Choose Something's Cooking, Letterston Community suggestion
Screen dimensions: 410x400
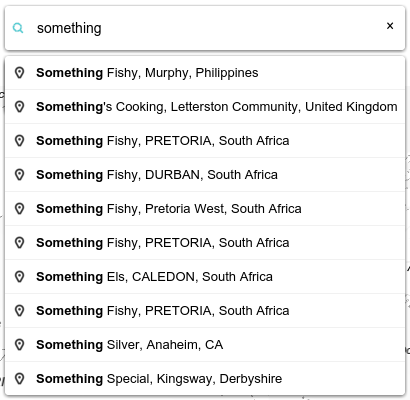coord(205,107)
